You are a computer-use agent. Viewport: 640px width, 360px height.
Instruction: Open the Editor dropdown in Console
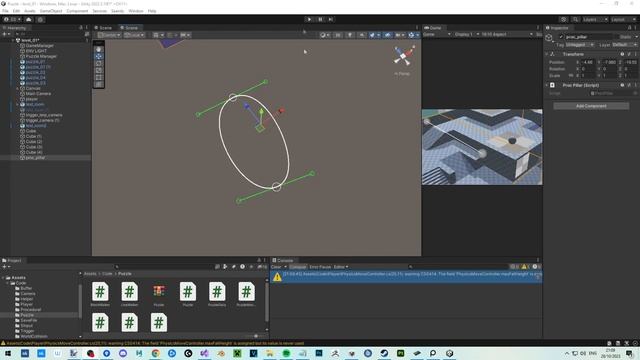(x=341, y=267)
